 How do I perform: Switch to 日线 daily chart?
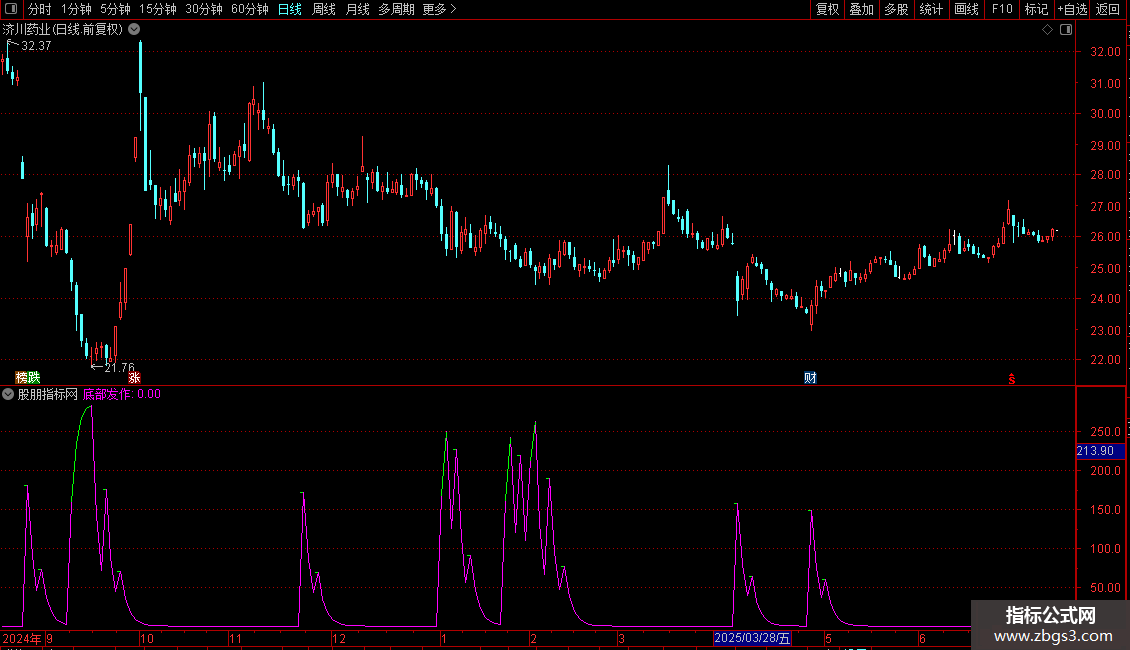click(290, 9)
